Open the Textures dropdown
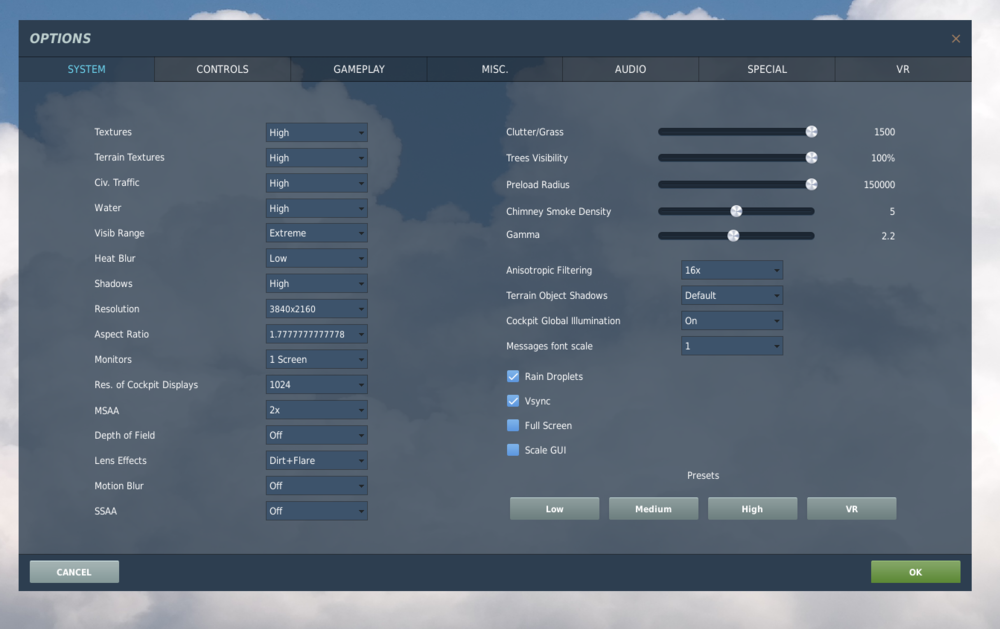Viewport: 1000px width, 629px height. tap(316, 133)
